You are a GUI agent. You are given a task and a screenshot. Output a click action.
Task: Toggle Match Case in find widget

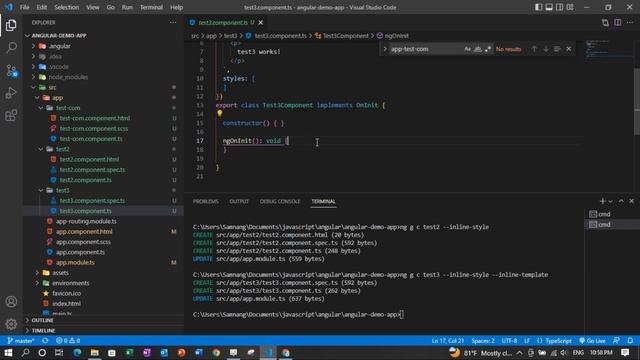tap(467, 49)
